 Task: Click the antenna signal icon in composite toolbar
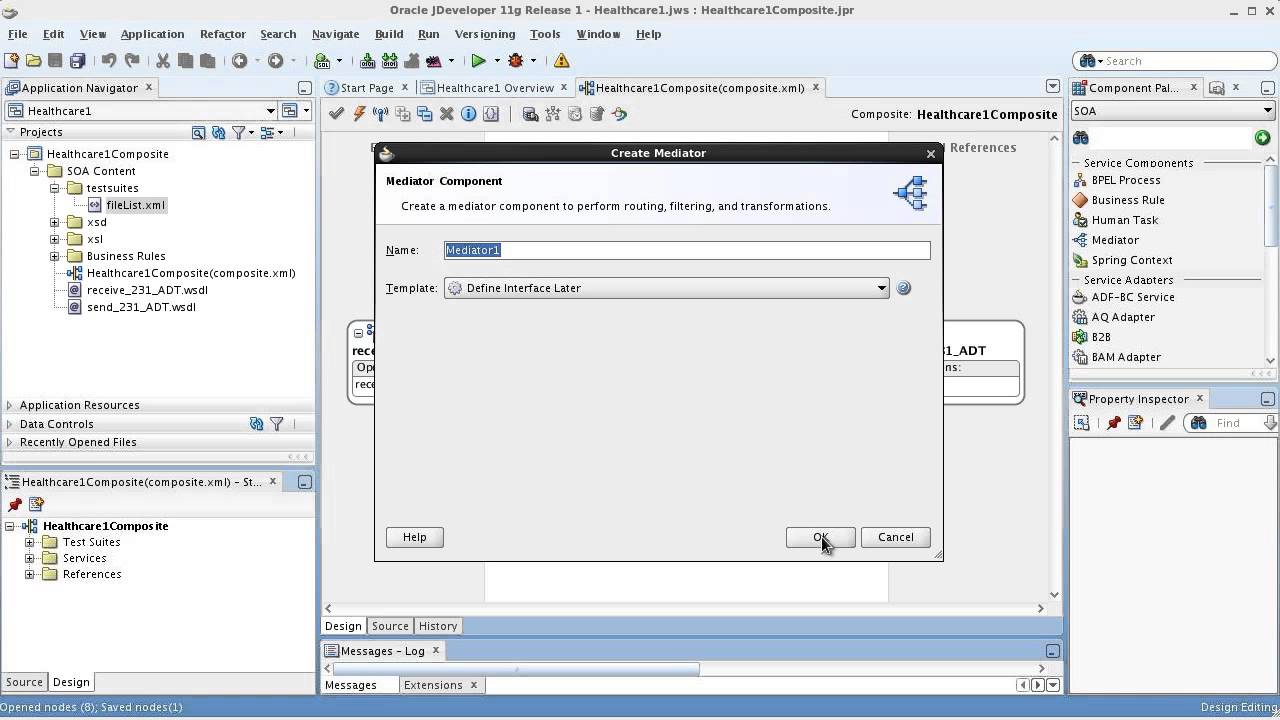[x=380, y=114]
